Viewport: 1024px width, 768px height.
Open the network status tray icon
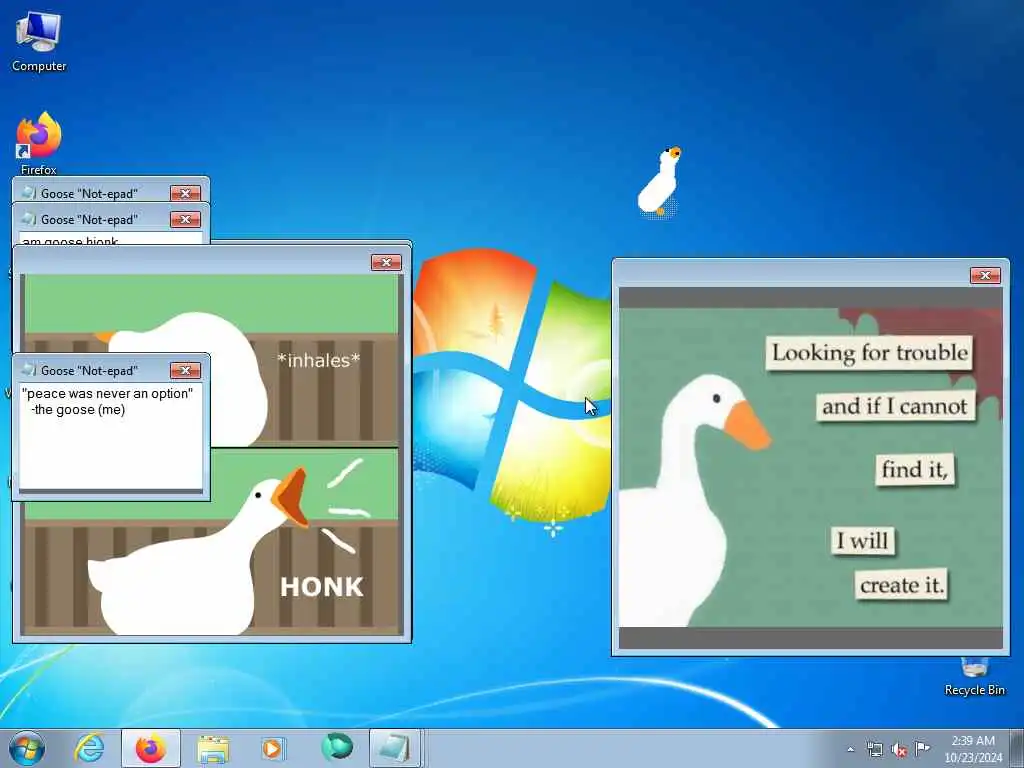pos(874,749)
